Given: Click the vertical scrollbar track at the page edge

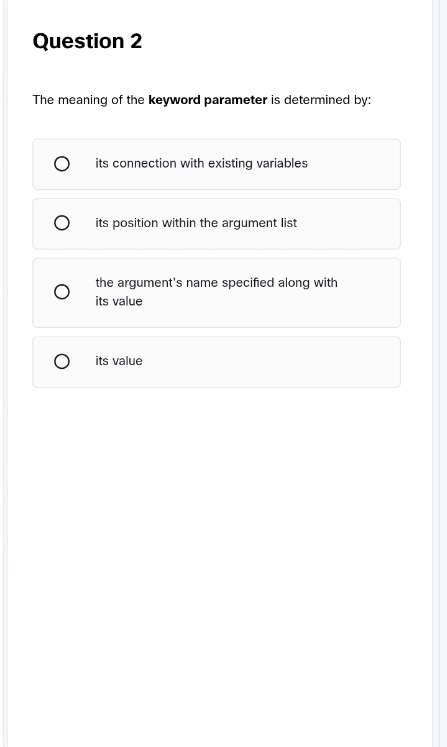Looking at the screenshot, I should coord(443,374).
